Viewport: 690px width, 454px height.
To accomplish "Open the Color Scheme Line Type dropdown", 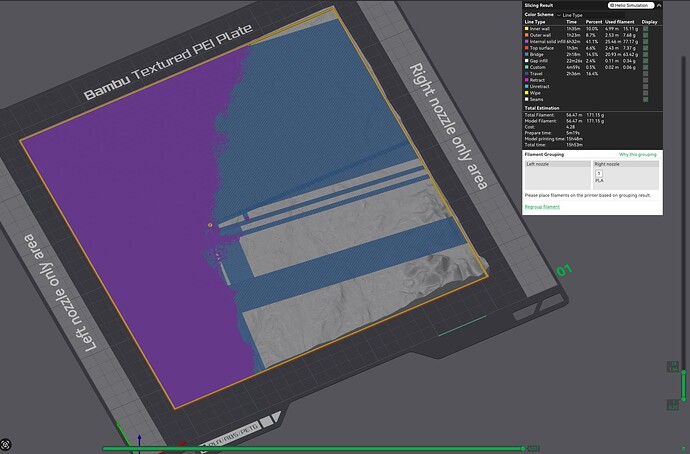I will tap(590, 15).
